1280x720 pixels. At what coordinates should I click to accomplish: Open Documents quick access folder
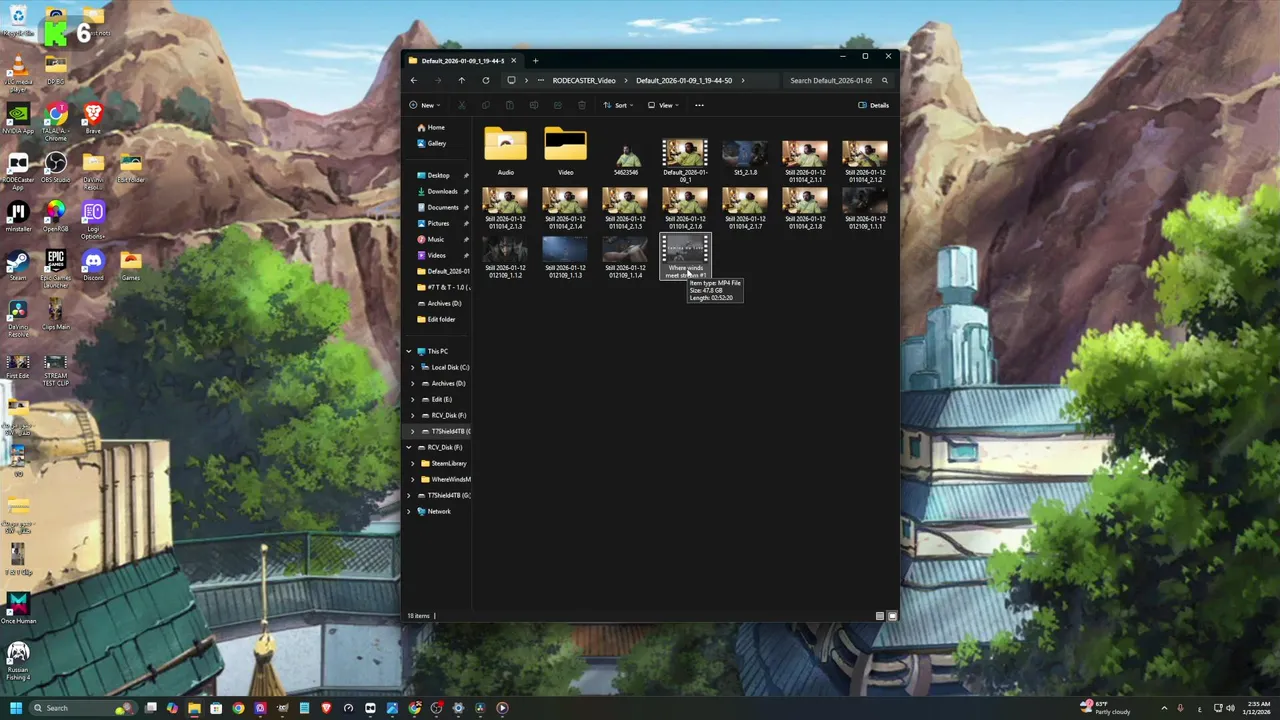coord(443,207)
